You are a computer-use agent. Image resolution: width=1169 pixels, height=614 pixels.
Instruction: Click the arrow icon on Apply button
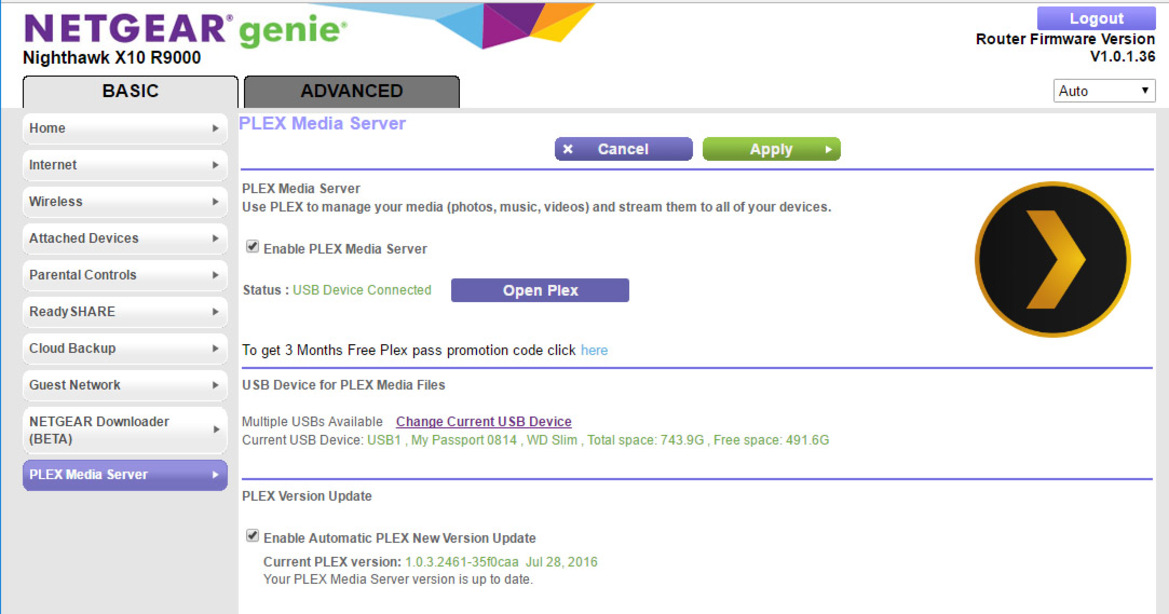[828, 149]
